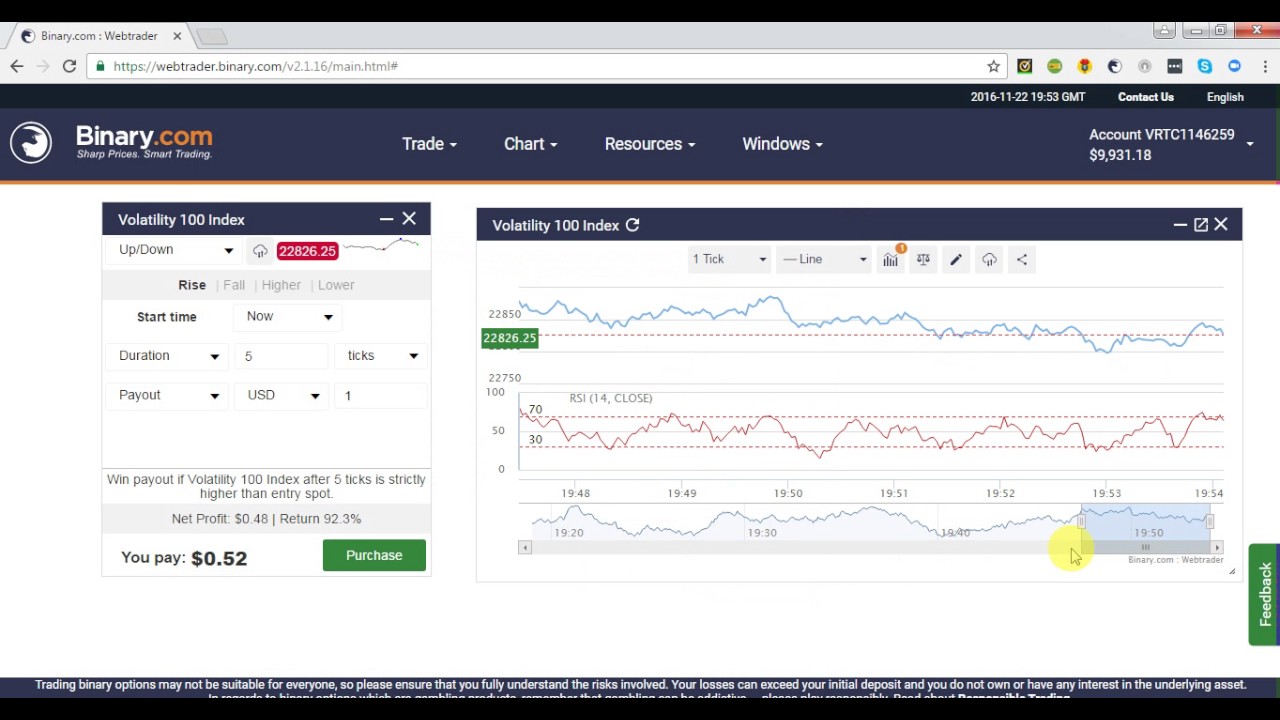The width and height of the screenshot is (1280, 720).
Task: Refresh the Volatility 100 Index chart
Action: click(632, 225)
